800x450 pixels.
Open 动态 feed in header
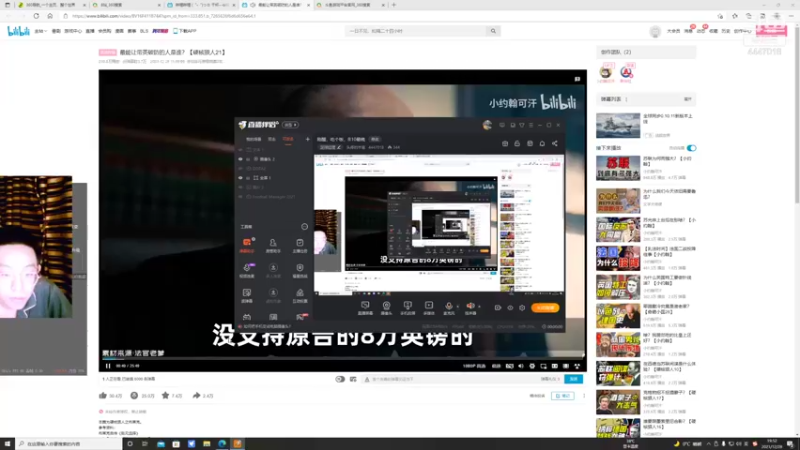[701, 31]
